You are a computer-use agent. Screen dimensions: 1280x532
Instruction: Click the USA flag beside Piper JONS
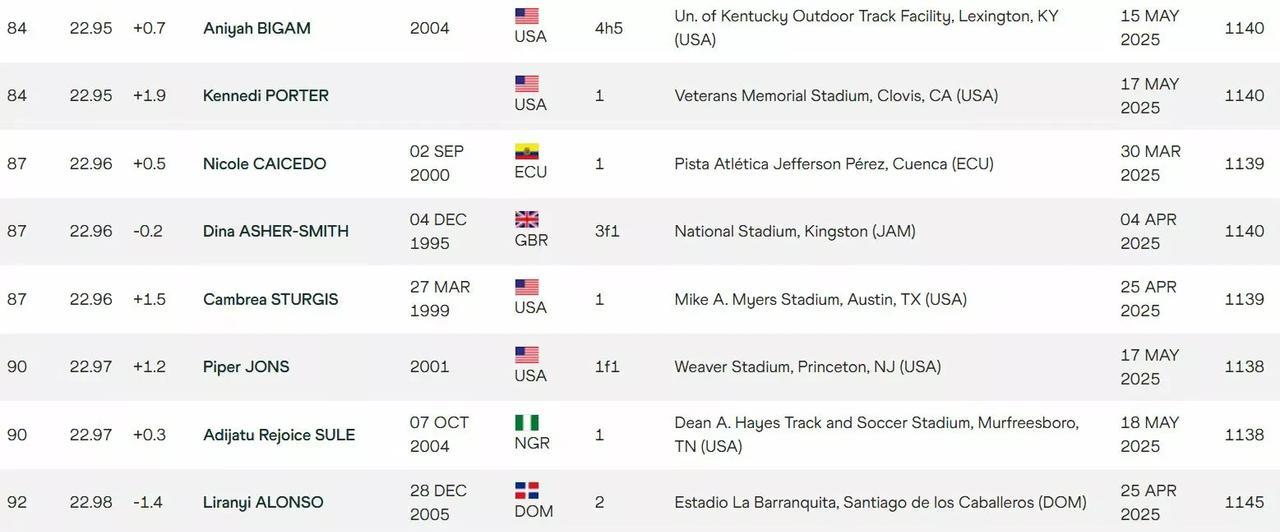click(527, 355)
